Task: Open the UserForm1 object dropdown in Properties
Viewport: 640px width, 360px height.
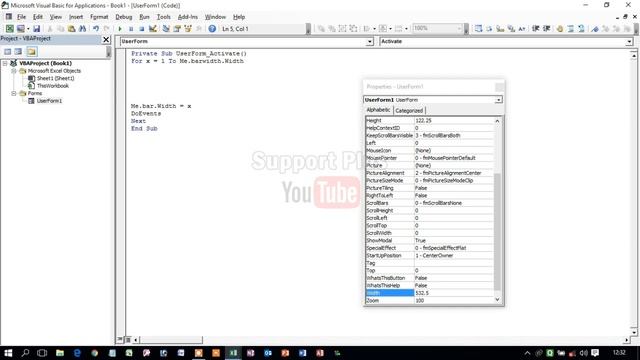Action: [498, 100]
